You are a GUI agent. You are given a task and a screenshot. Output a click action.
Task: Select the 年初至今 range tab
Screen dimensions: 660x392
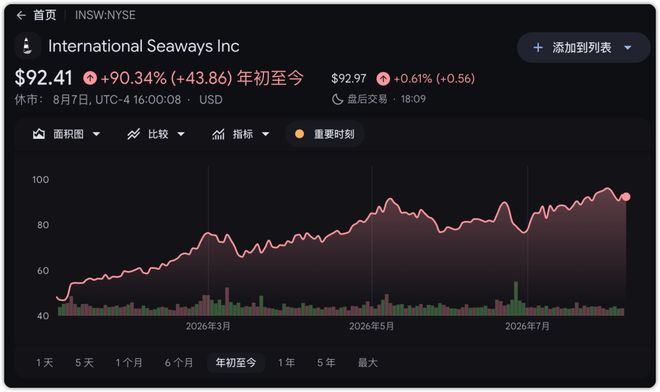236,363
